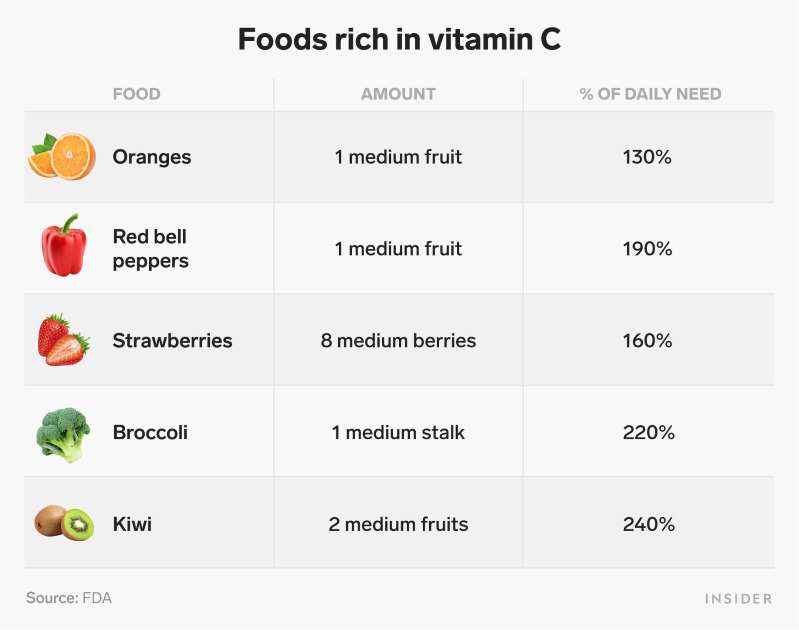Click the Oranges label text
Viewport: 799px width, 630px height.
(x=152, y=157)
